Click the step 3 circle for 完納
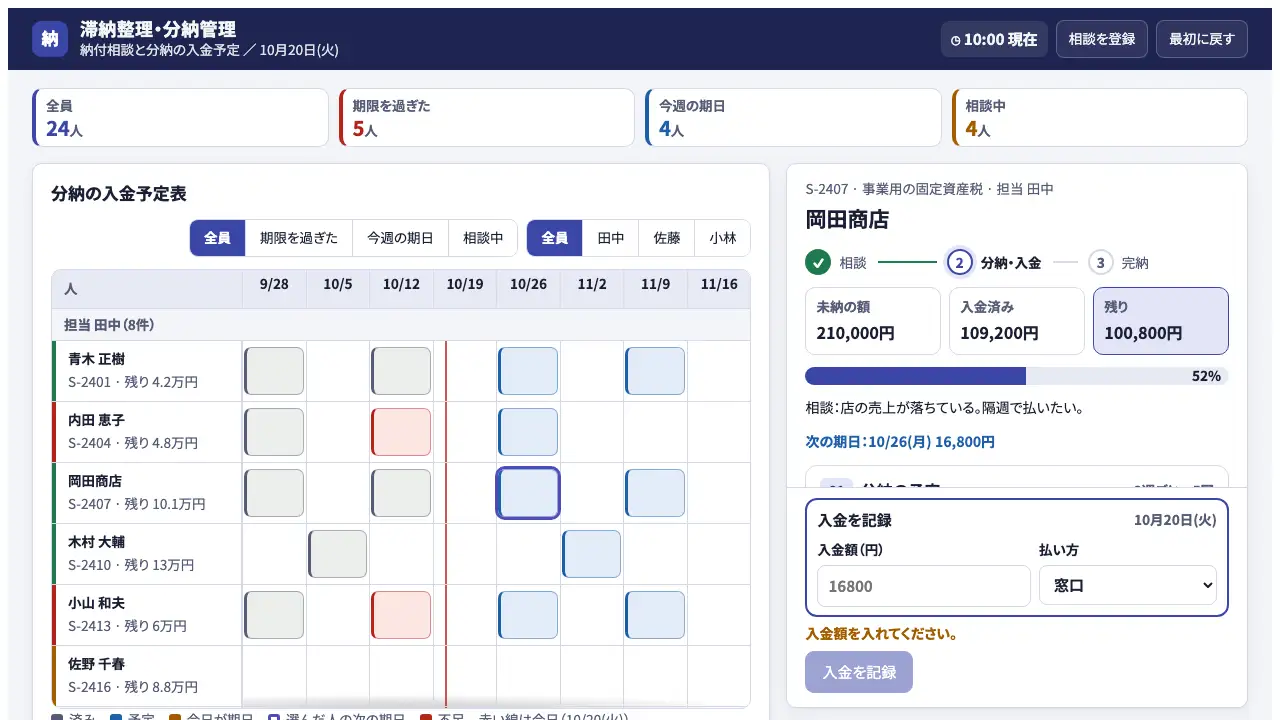 1100,263
